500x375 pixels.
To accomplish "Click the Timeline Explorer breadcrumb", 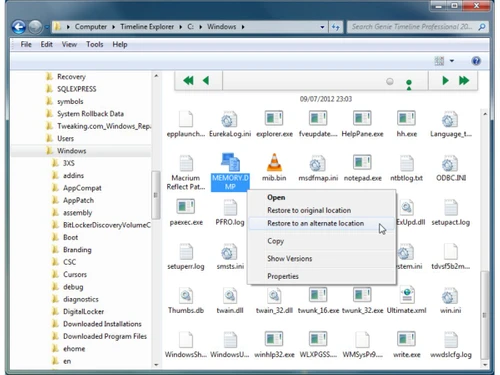I will (147, 27).
